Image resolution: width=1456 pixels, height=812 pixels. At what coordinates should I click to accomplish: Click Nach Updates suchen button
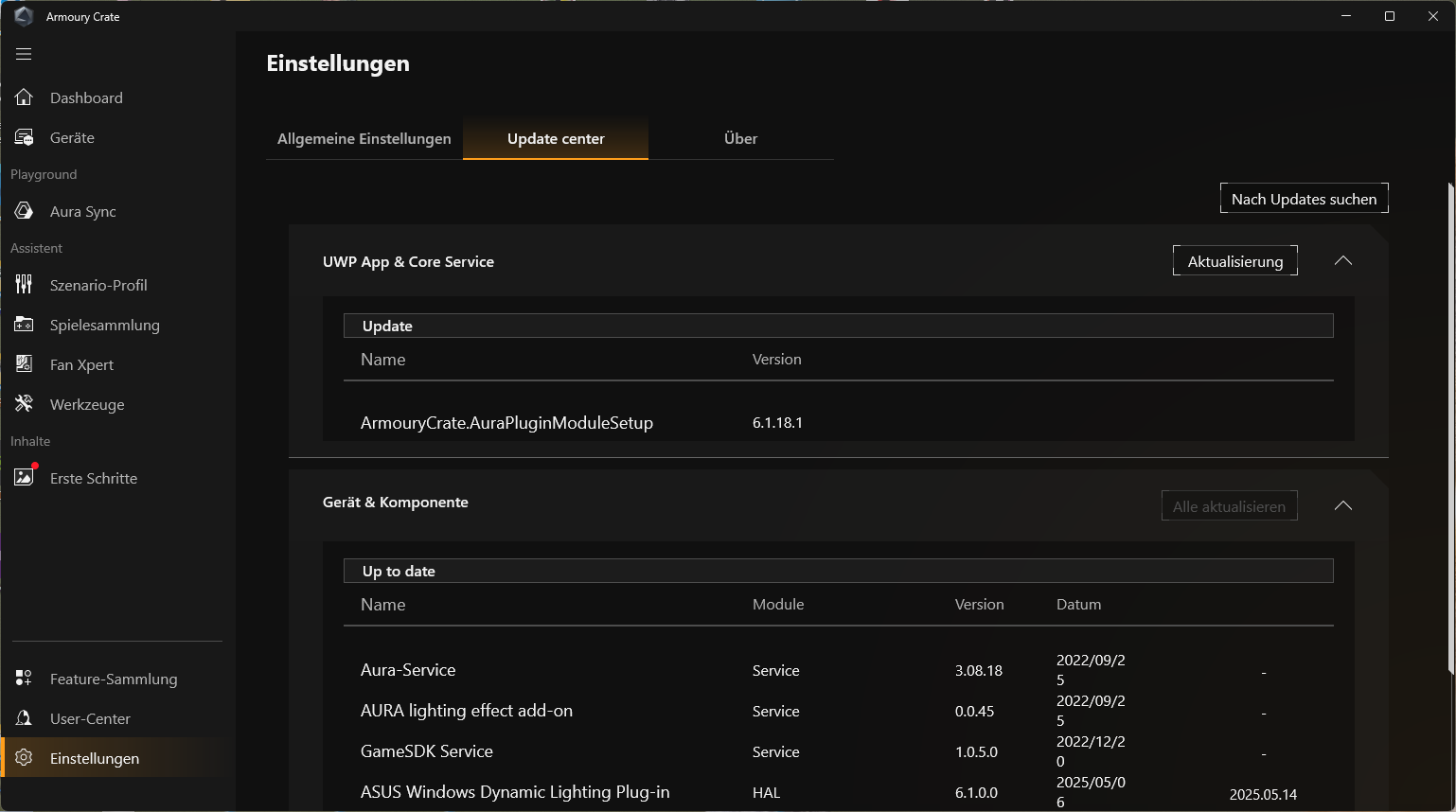(x=1304, y=199)
